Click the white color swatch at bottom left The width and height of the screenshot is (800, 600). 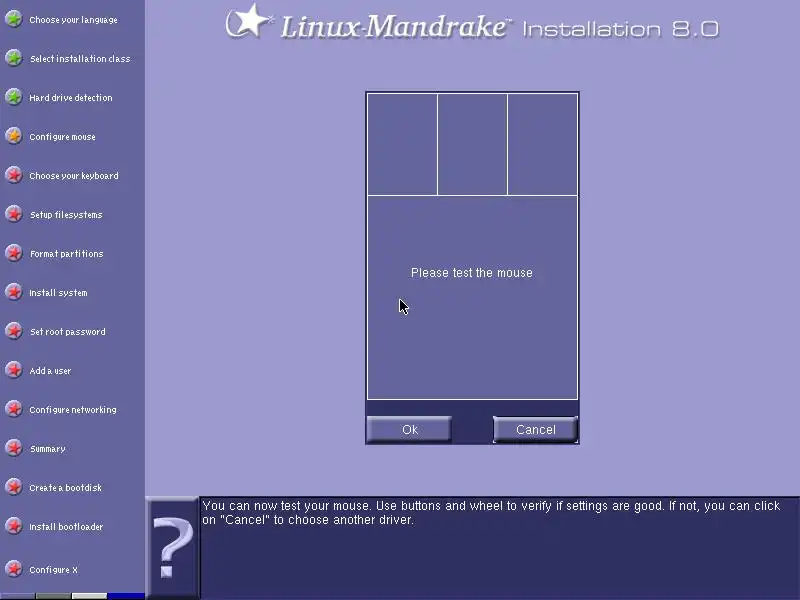click(x=89, y=596)
